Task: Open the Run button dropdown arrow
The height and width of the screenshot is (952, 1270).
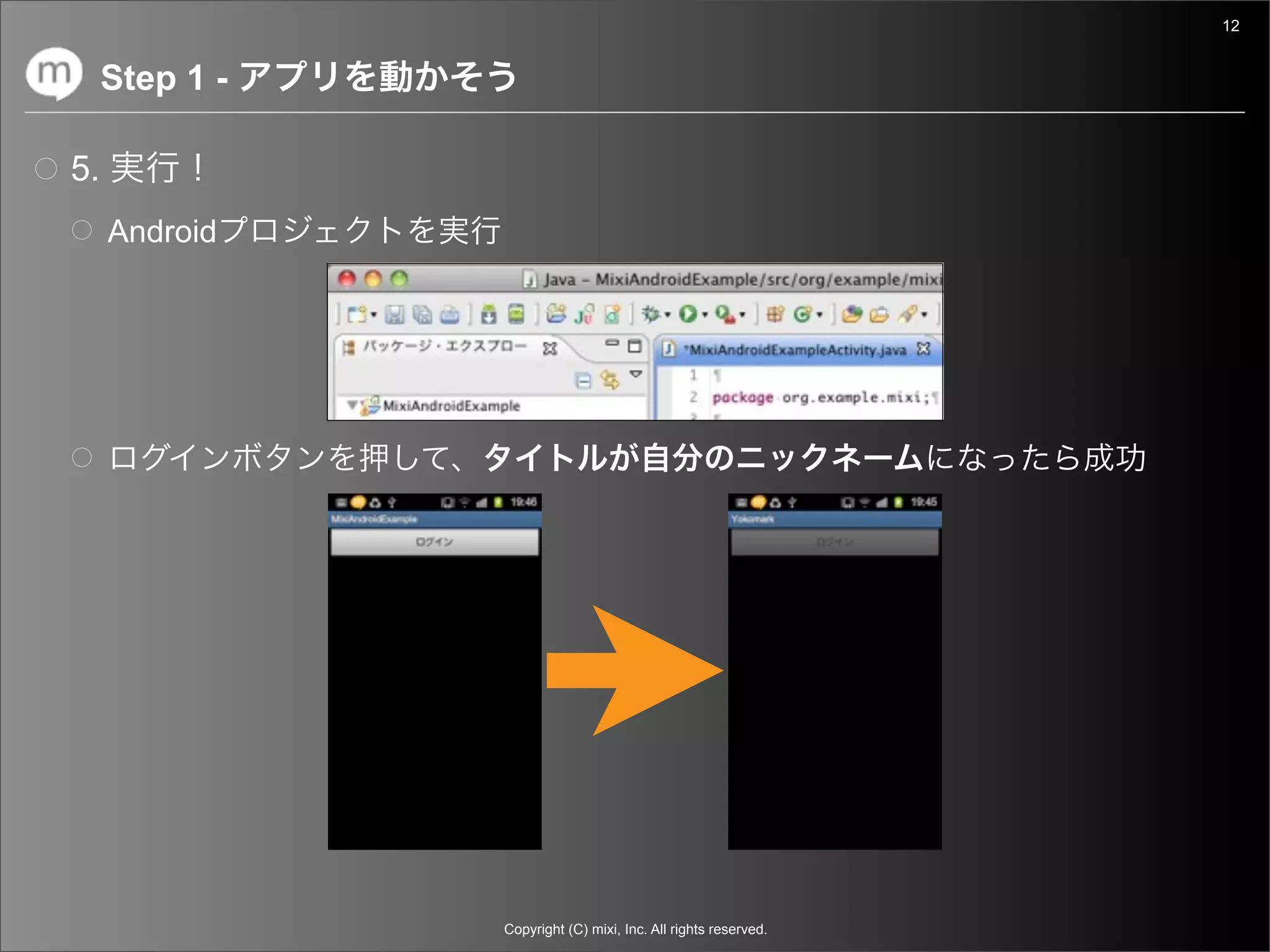Action: [704, 315]
